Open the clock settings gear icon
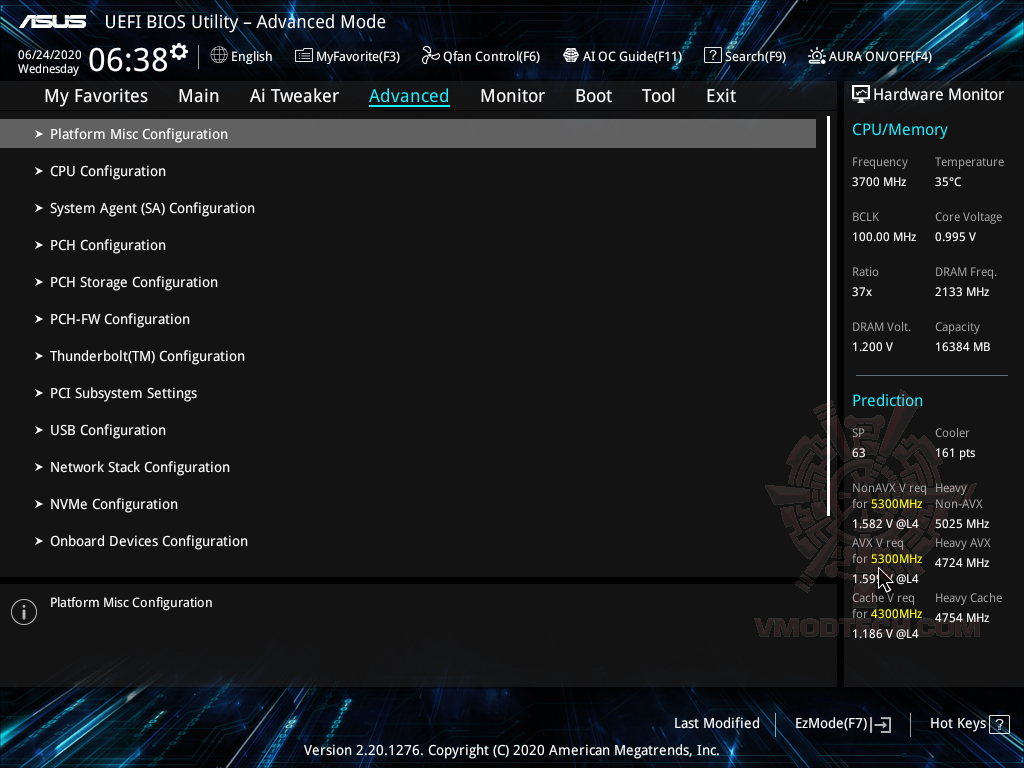This screenshot has width=1024, height=768. point(179,52)
